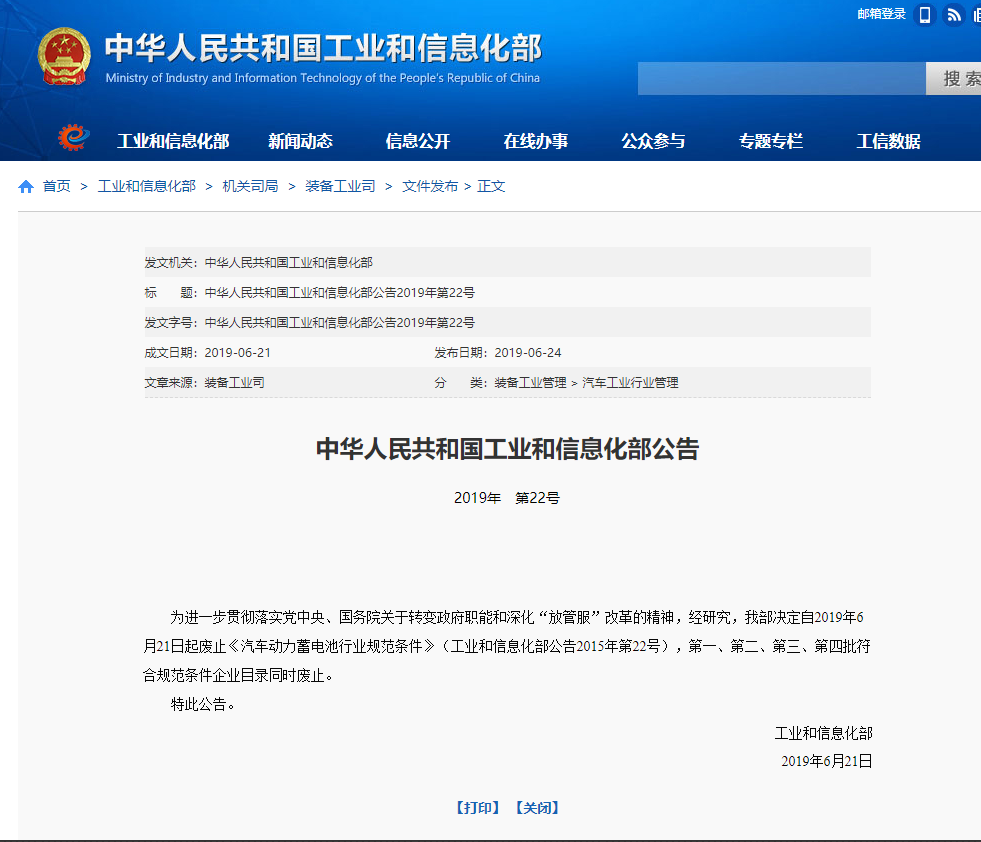This screenshot has height=842, width=981.
Task: Click the English ministry name subtitle
Action: point(323,78)
